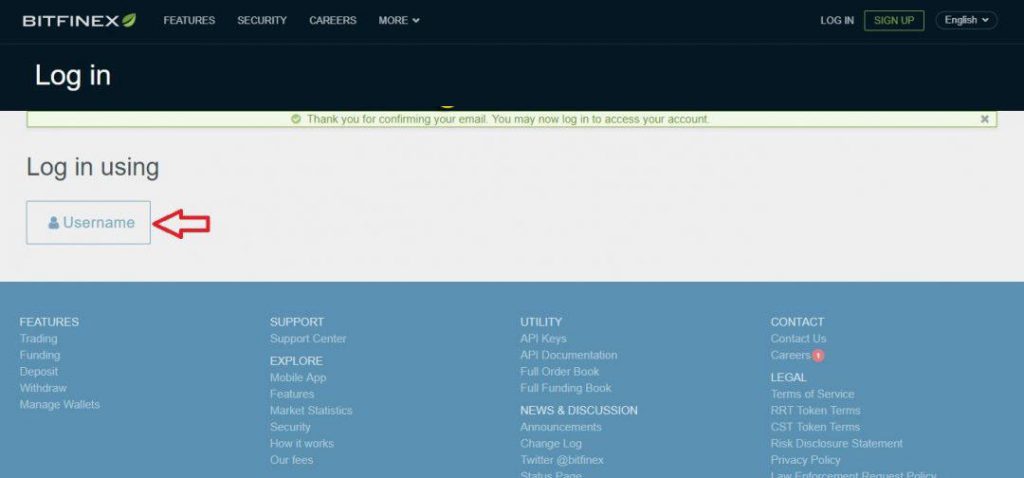Click the EXPLORE footer heading
Screen dimensions: 1024x478
296,360
